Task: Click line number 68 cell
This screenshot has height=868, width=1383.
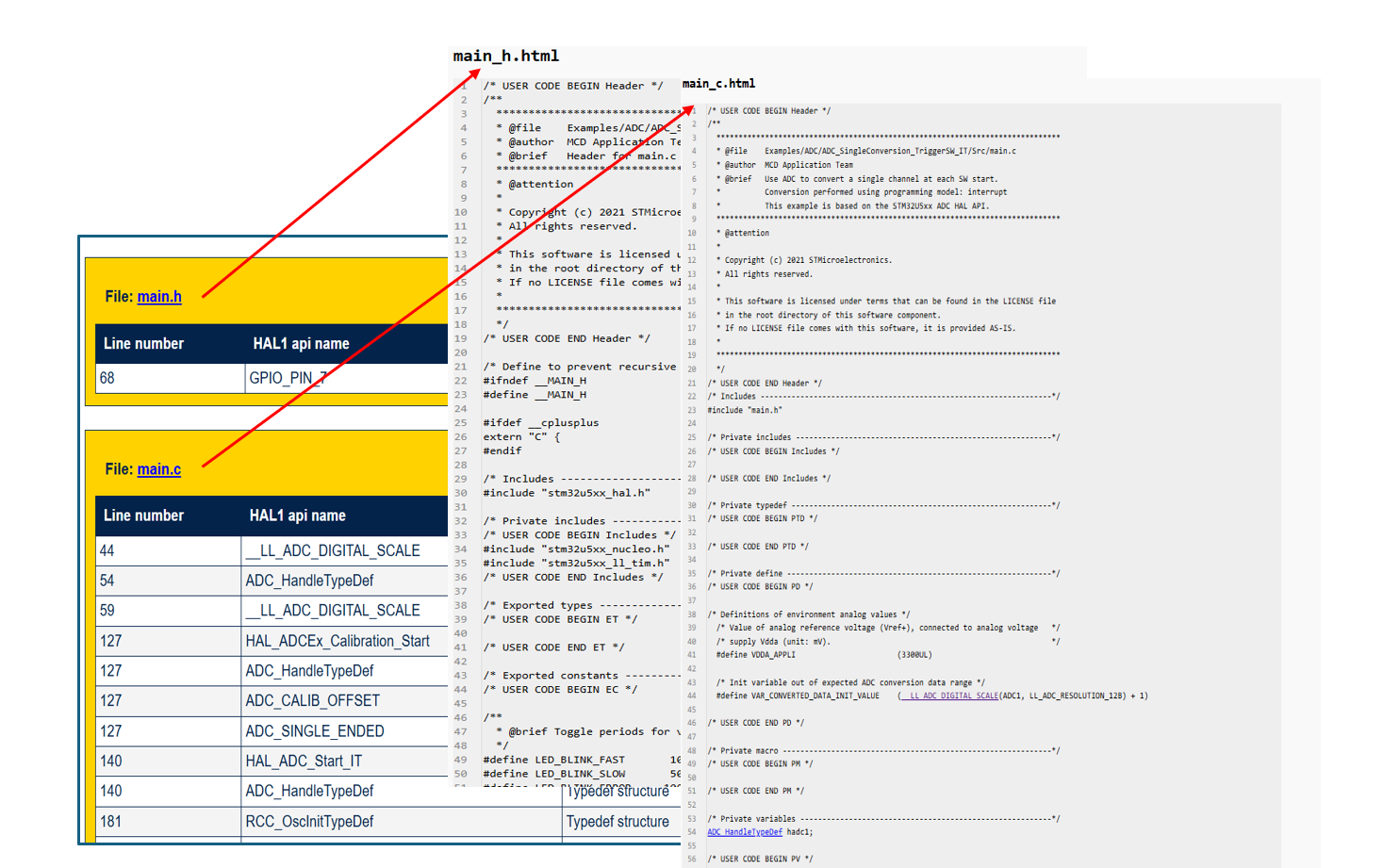Action: 107,379
